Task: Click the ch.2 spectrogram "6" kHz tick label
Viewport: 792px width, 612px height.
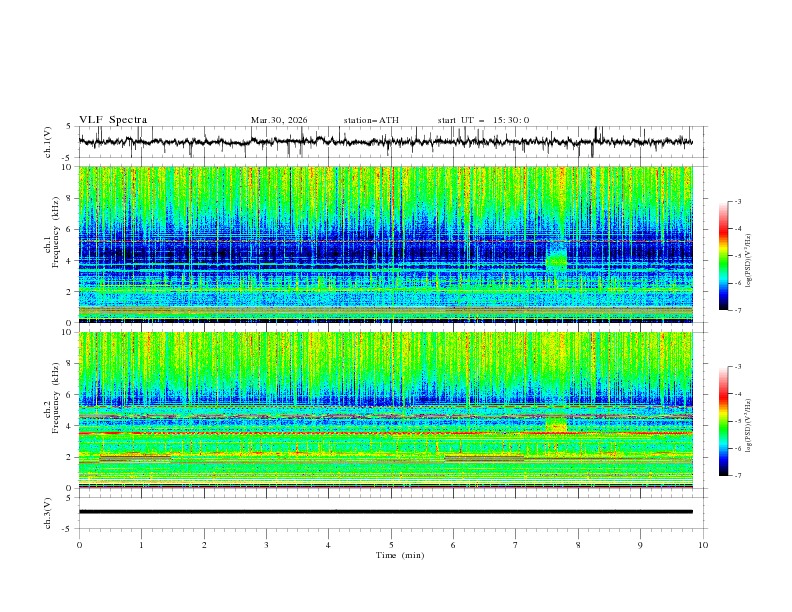Action: pyautogui.click(x=70, y=395)
